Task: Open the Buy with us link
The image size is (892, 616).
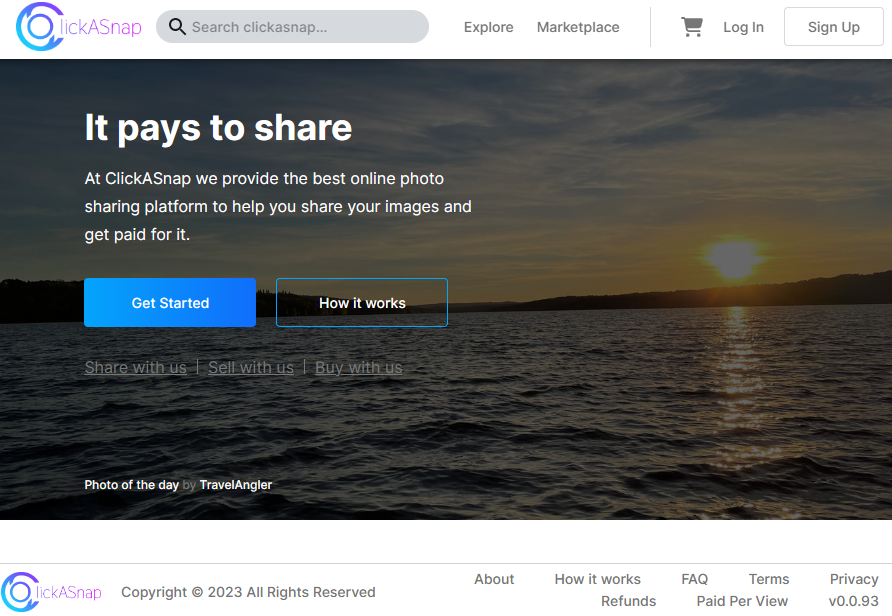Action: point(358,367)
